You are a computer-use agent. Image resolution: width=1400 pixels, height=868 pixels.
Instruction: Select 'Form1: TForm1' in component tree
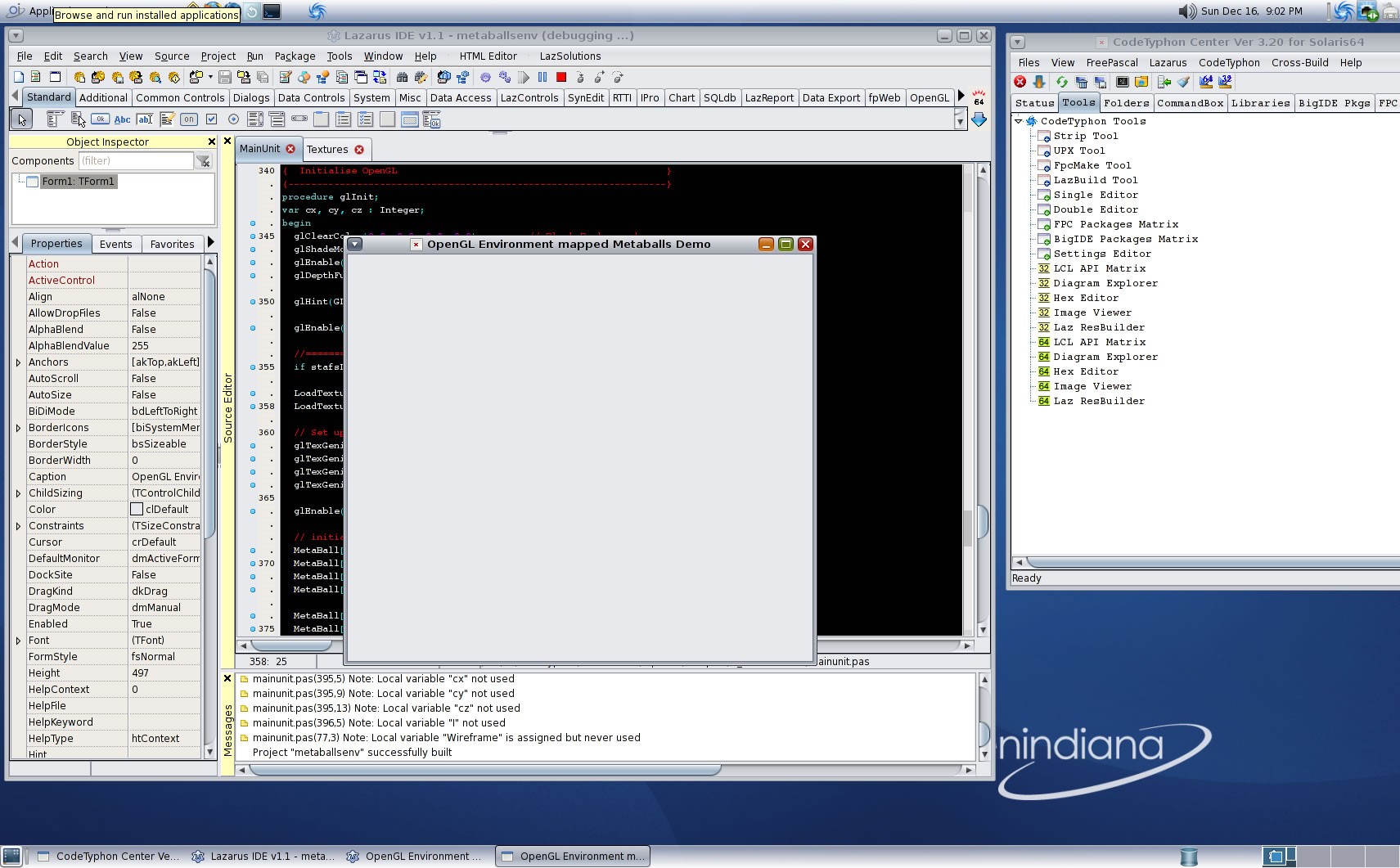78,182
